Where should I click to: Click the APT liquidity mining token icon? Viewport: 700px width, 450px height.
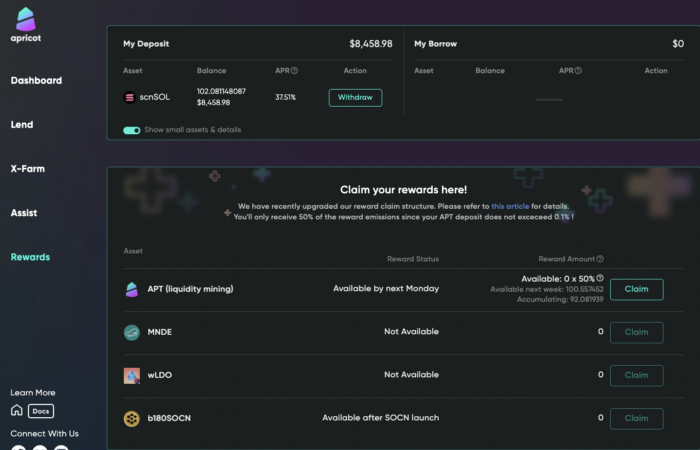tap(131, 289)
